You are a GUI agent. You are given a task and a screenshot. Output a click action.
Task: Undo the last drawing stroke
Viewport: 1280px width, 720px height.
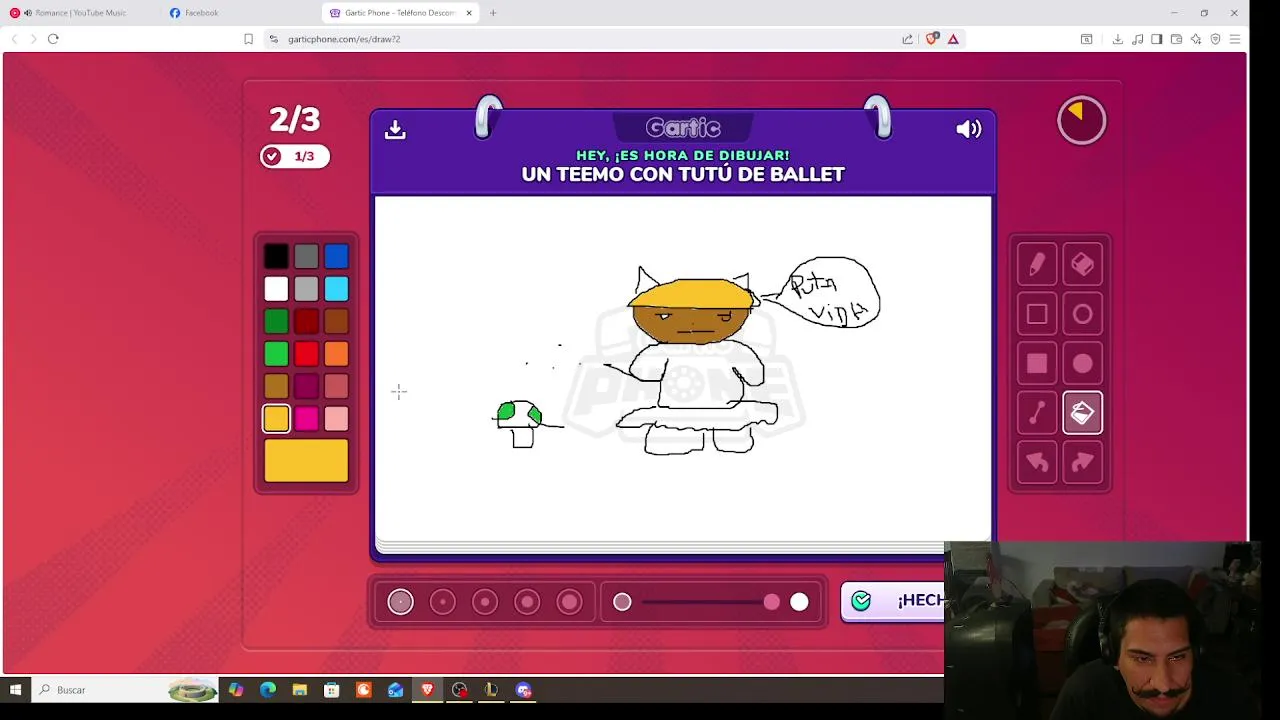(x=1037, y=462)
